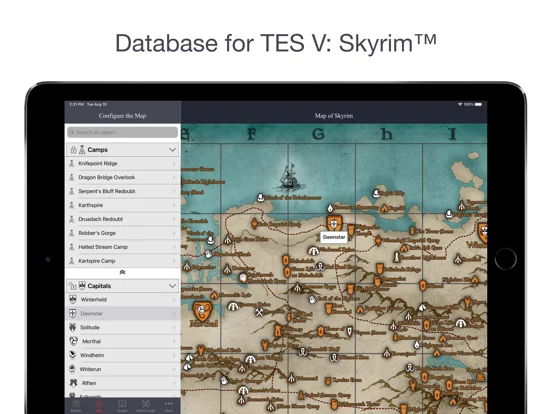Click the Morthal capital marker on map
The image size is (552, 414).
click(x=202, y=311)
